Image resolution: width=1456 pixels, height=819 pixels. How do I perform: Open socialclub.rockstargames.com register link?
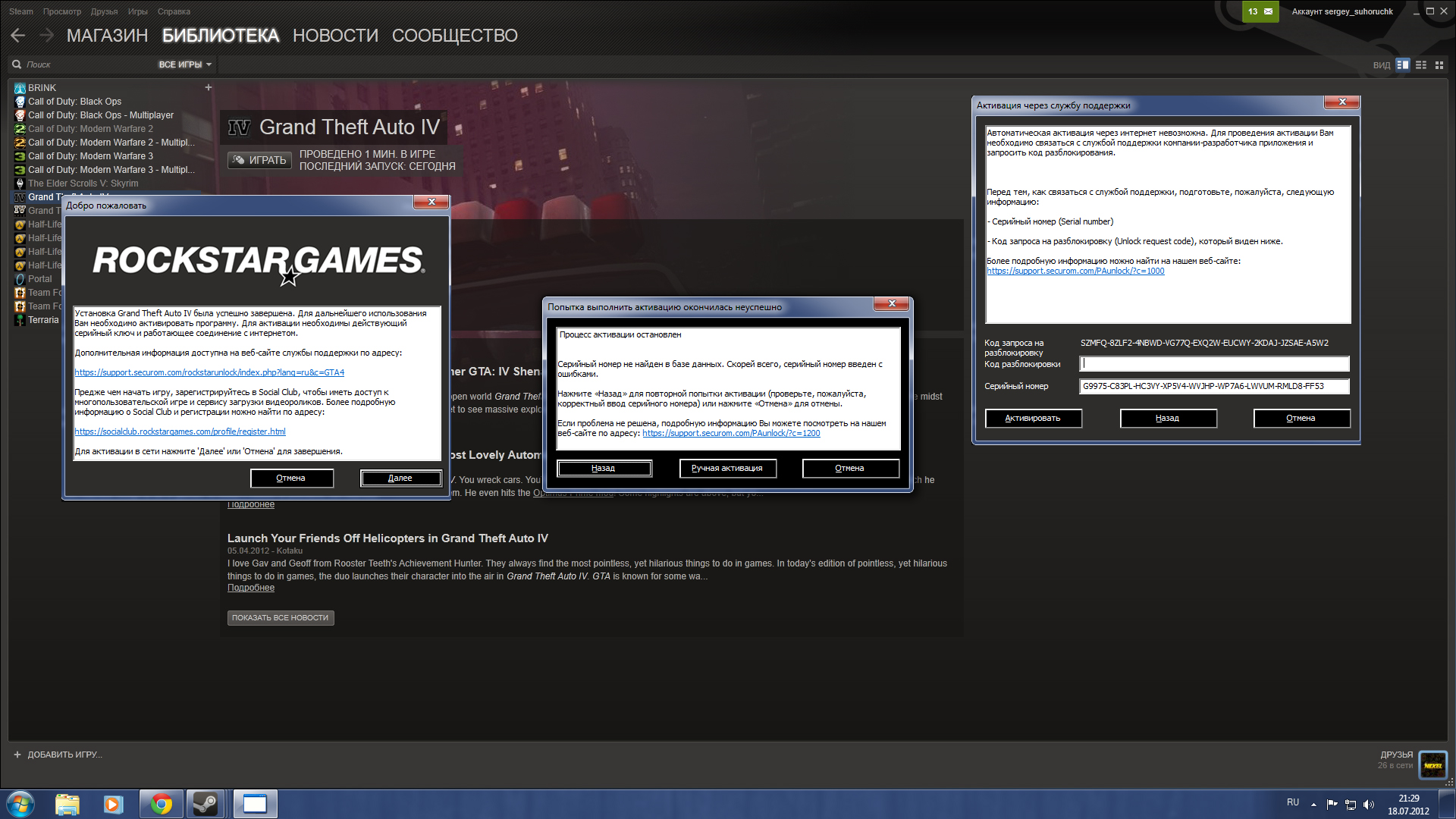pyautogui.click(x=180, y=432)
